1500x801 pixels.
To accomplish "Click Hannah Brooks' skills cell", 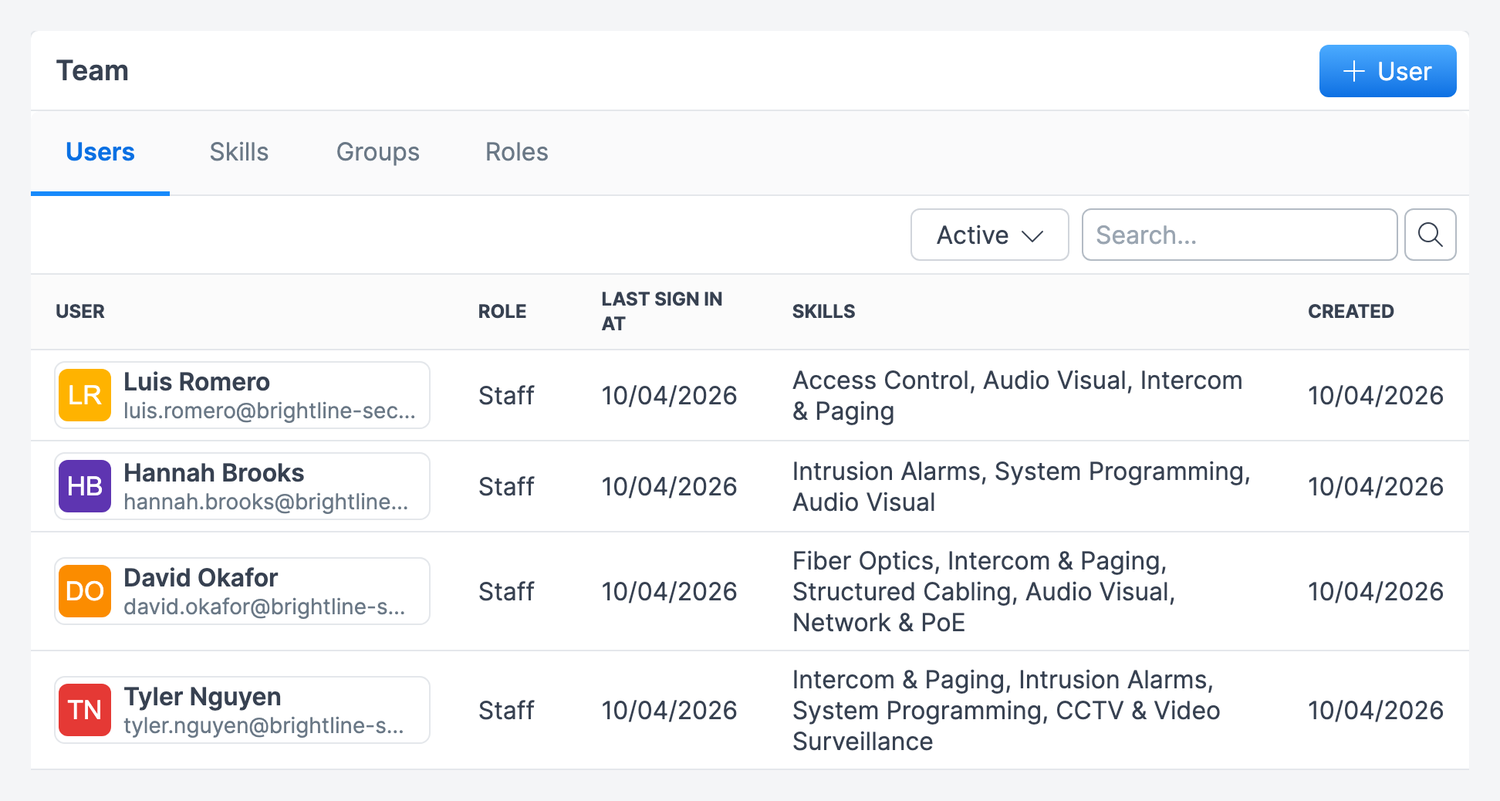I will (x=1021, y=486).
